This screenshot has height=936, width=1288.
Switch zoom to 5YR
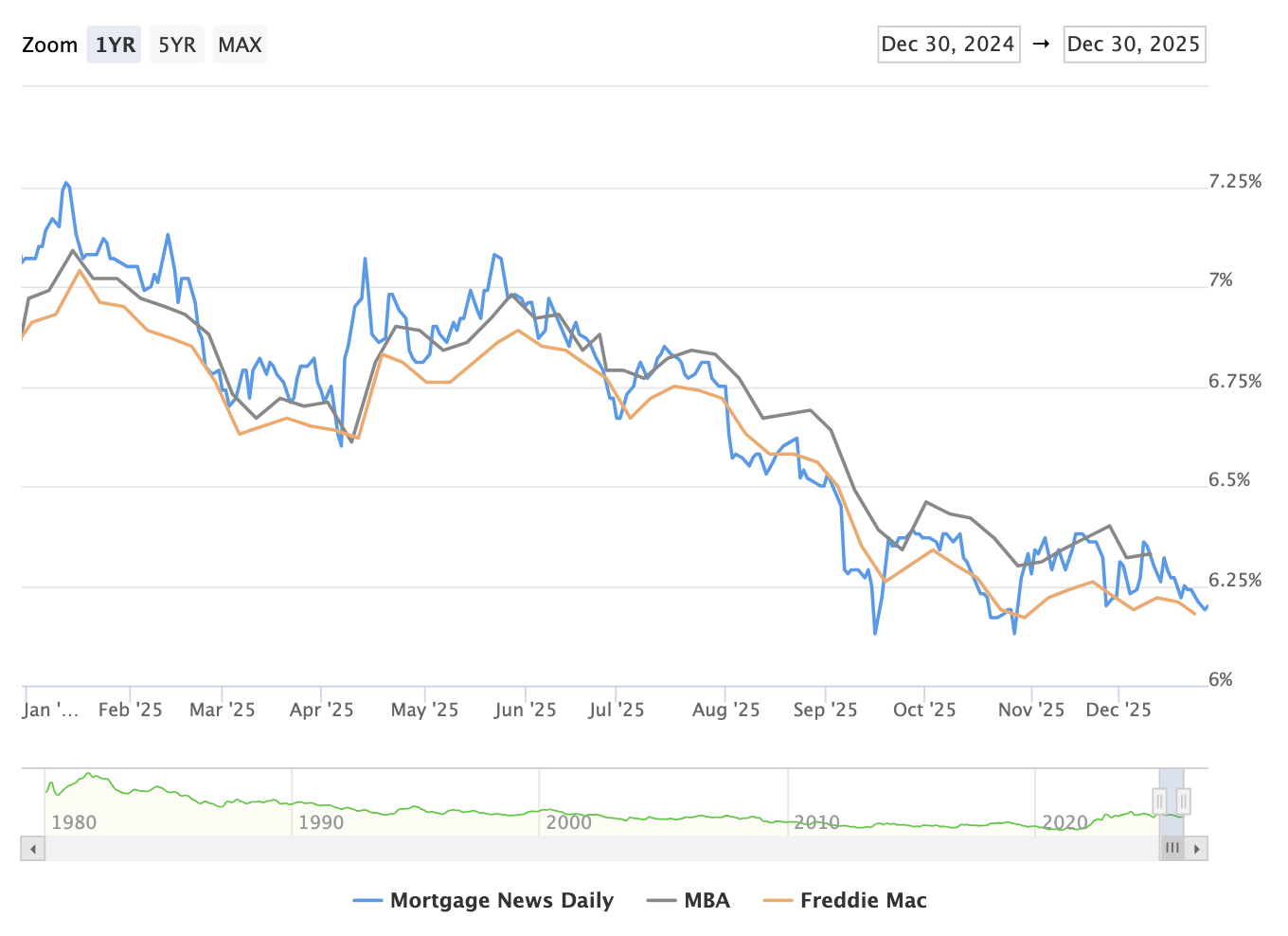(x=177, y=45)
